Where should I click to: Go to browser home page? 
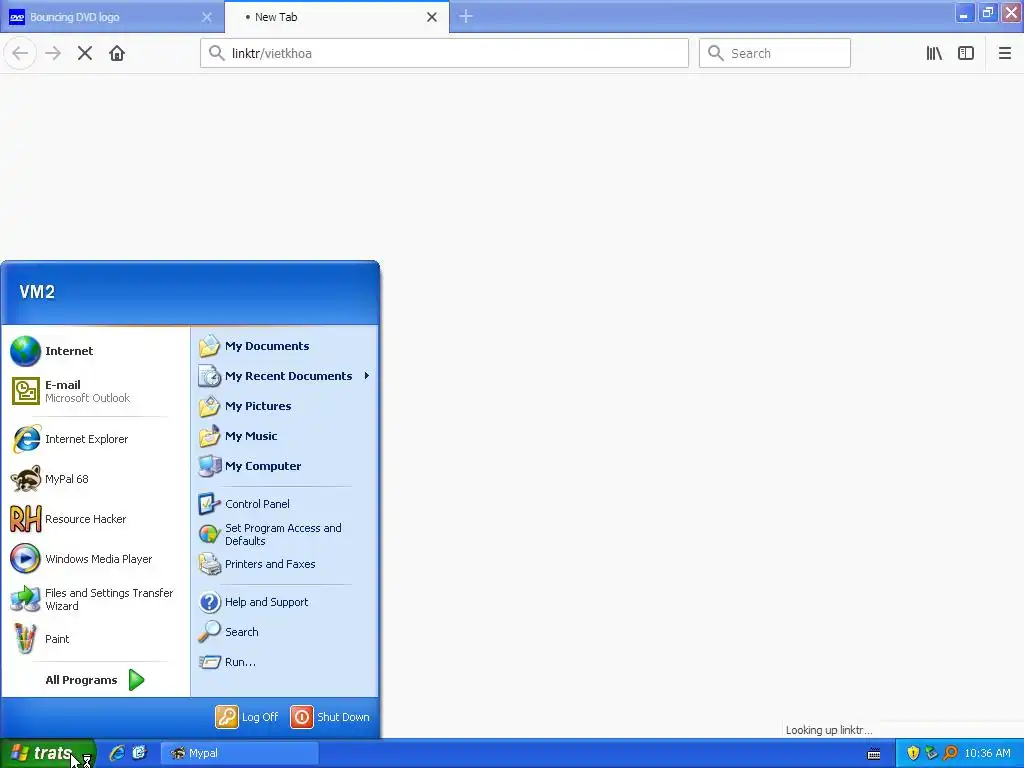117,53
